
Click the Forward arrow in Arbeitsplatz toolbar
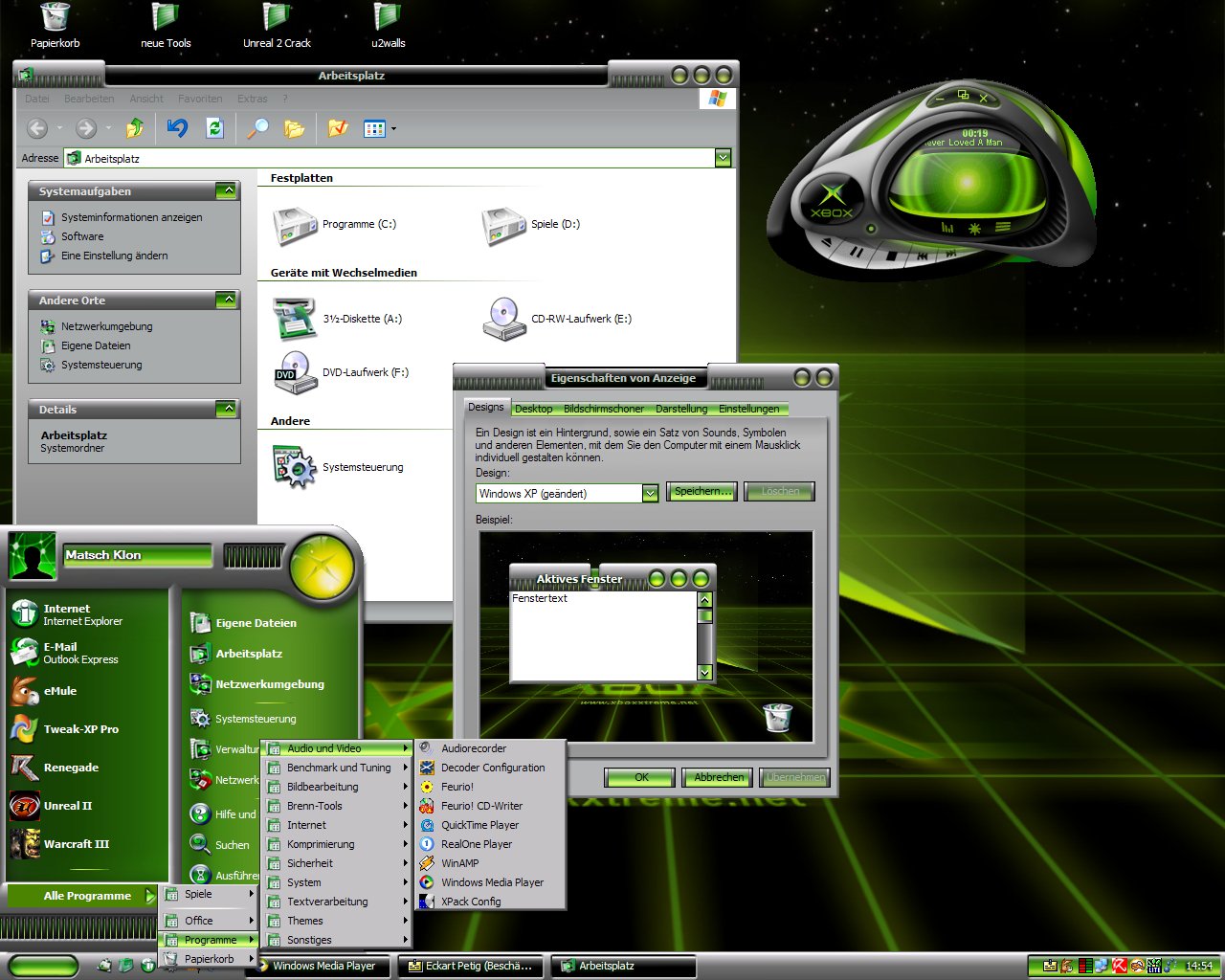(x=86, y=128)
